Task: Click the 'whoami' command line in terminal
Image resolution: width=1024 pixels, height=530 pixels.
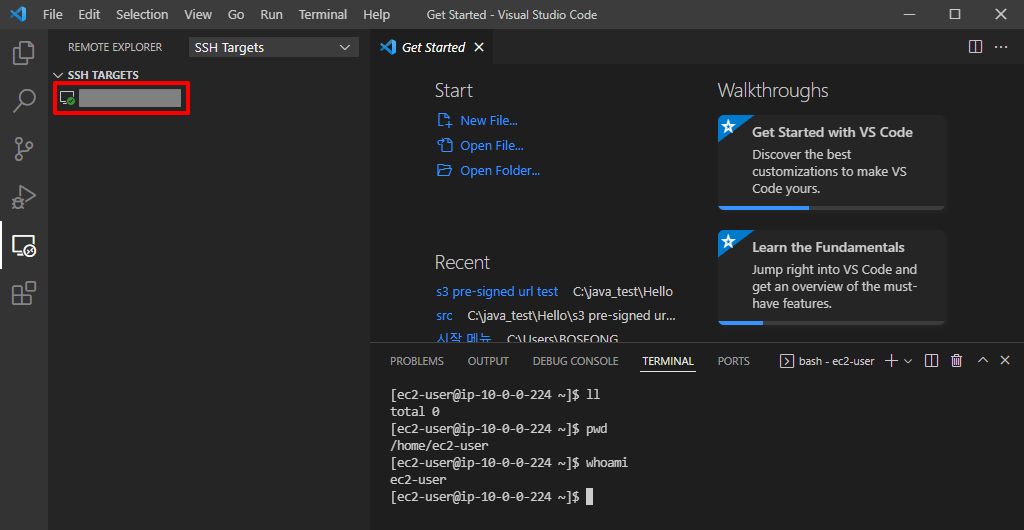Action: (509, 463)
